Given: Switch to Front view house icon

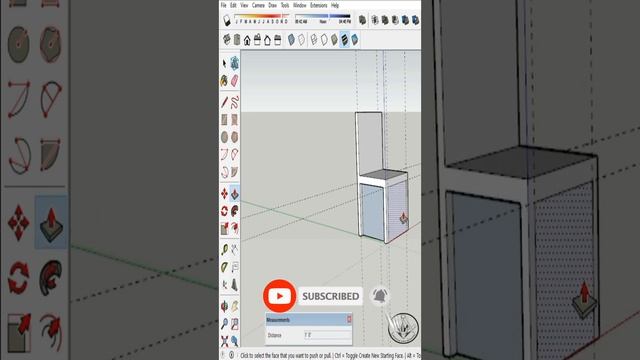Looking at the screenshot, I should [x=247, y=40].
